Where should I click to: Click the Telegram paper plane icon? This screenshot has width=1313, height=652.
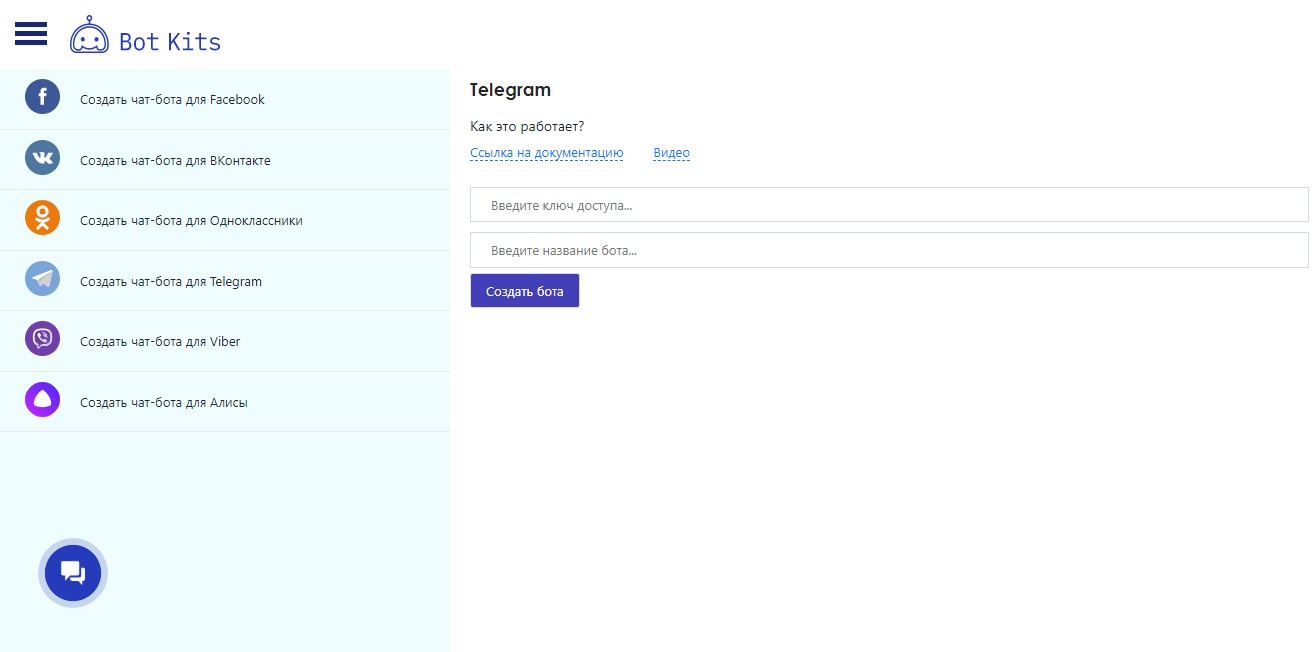coord(43,279)
